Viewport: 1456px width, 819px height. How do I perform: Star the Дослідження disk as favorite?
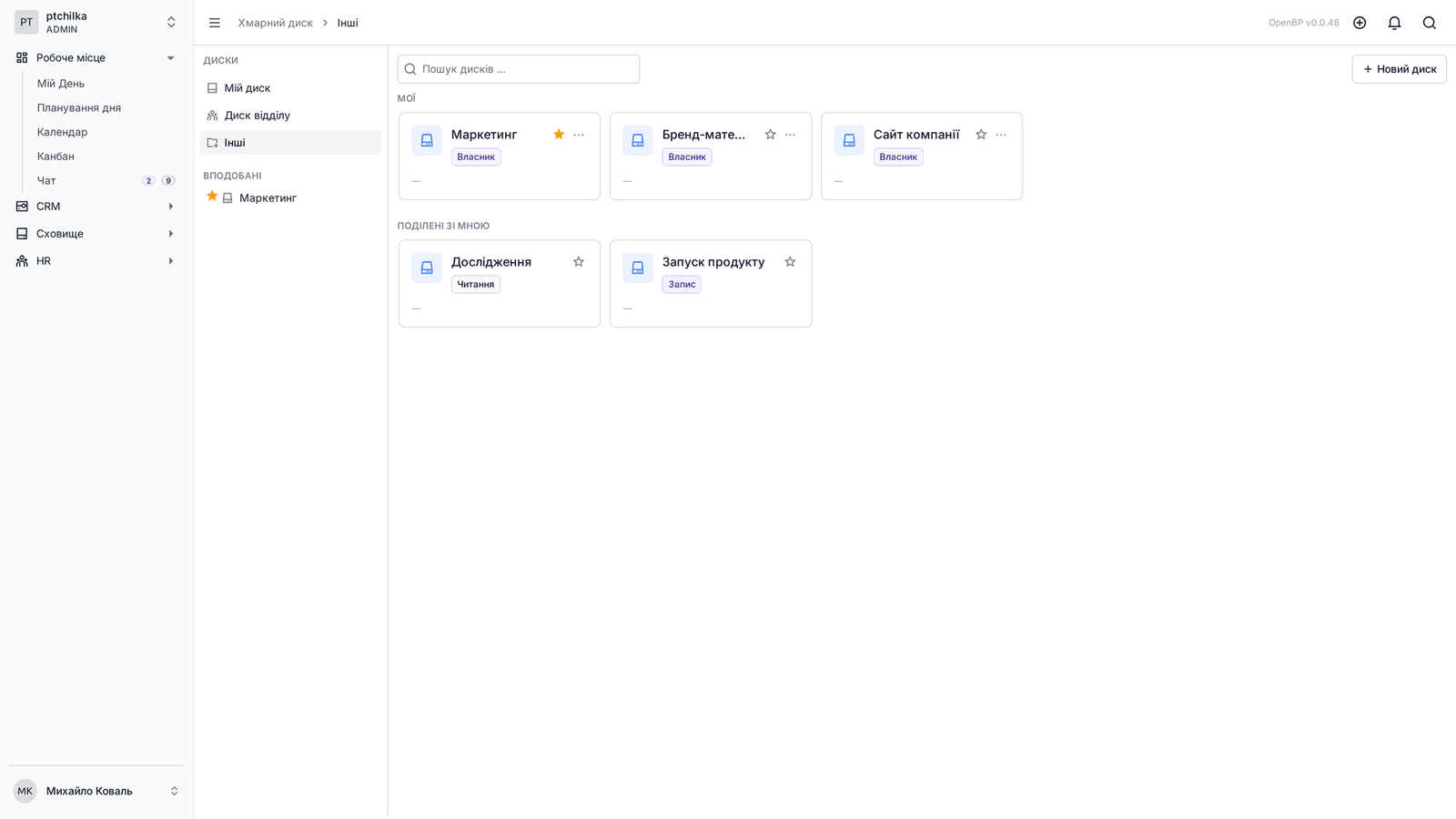tap(579, 262)
